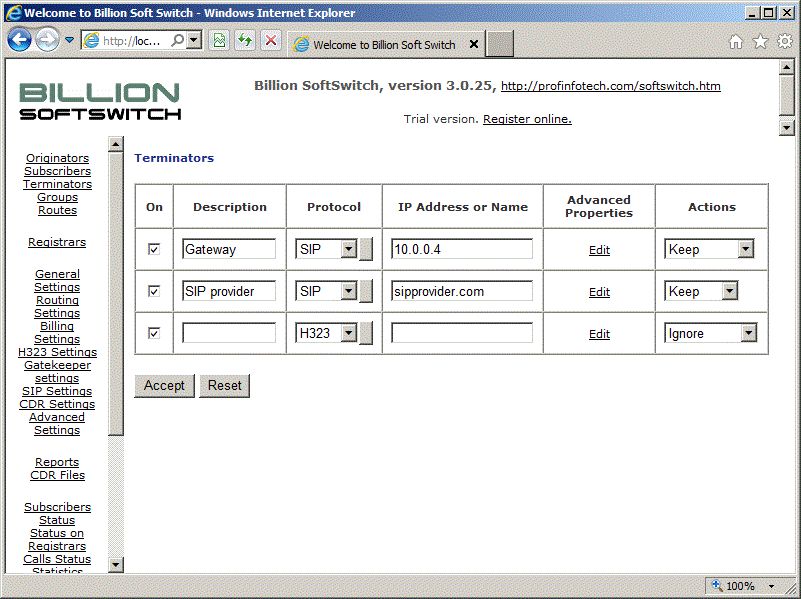Open the recent pages dropdown arrow

point(69,40)
